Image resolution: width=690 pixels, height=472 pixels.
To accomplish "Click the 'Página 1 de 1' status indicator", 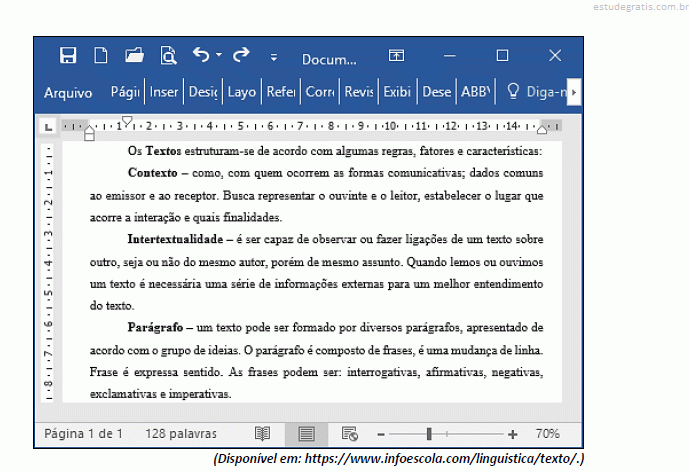I will (x=83, y=434).
